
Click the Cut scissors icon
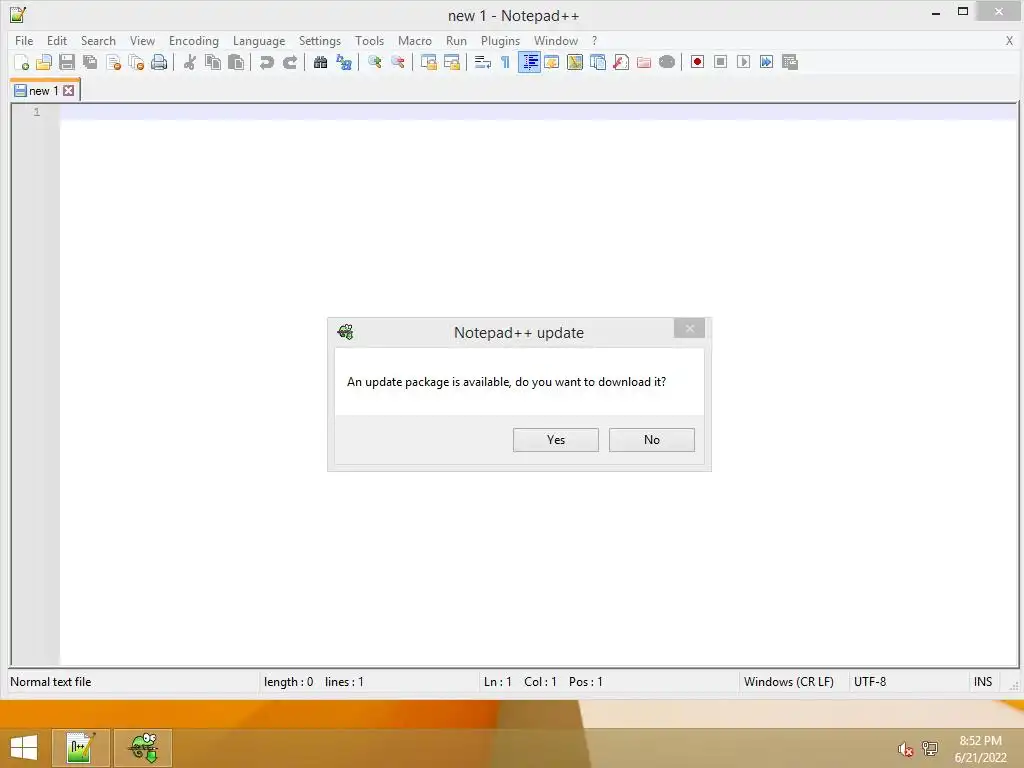[190, 62]
